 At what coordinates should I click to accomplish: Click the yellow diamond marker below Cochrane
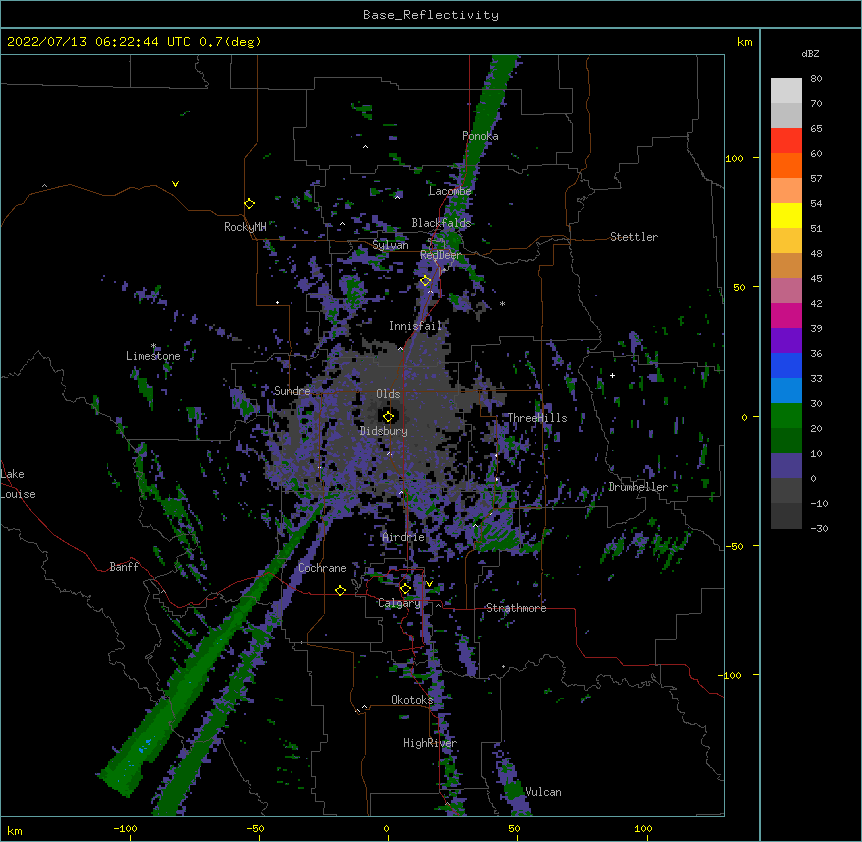(x=340, y=590)
